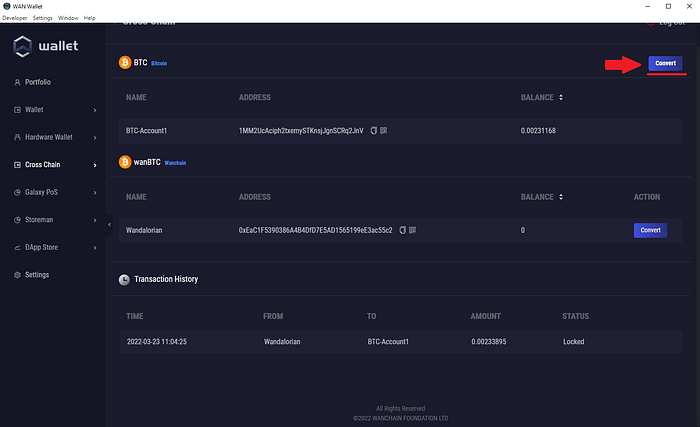700x427 pixels.
Task: Sort BTC accounts by Balance
Action: [559, 97]
